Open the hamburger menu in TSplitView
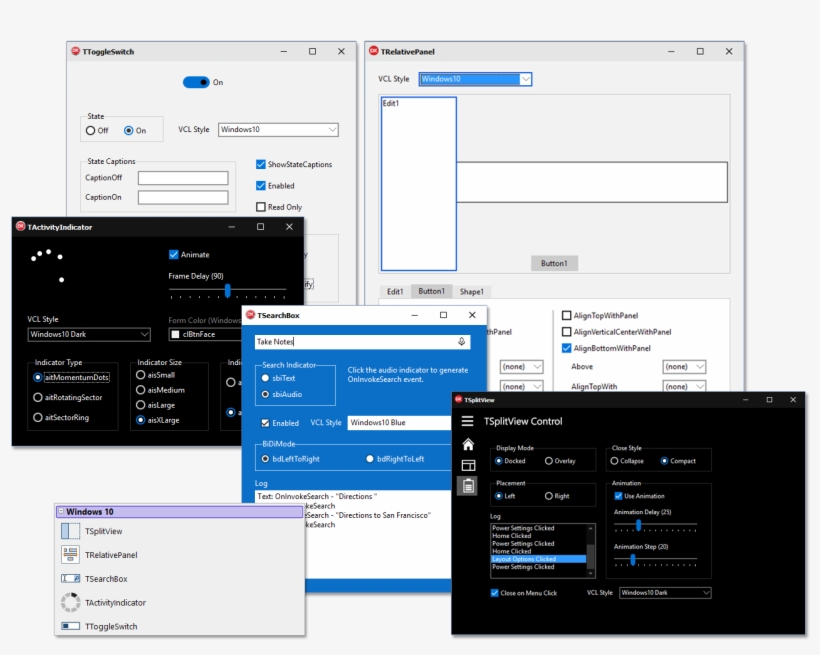820x655 pixels. tap(467, 421)
